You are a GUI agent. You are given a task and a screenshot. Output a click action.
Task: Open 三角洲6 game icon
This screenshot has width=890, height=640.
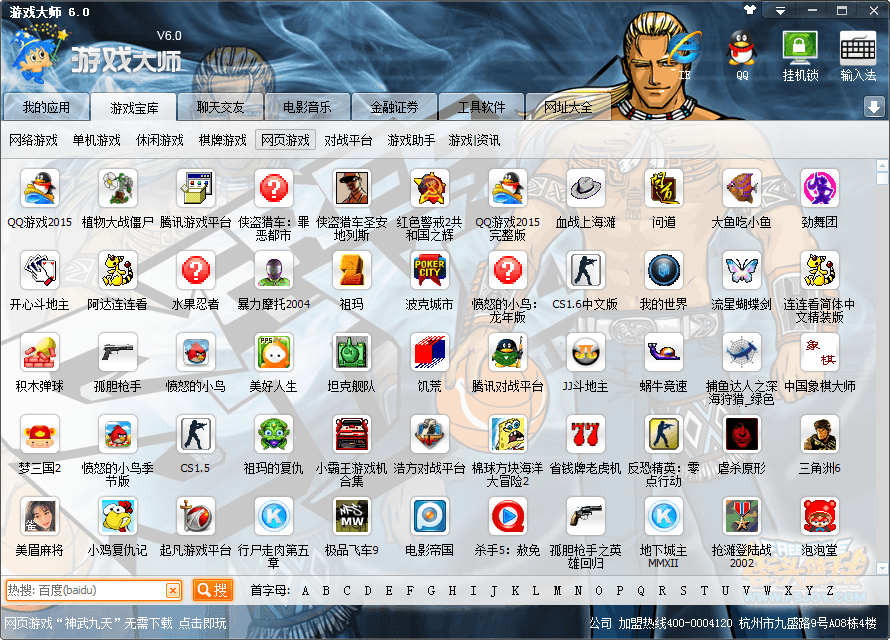tap(820, 434)
